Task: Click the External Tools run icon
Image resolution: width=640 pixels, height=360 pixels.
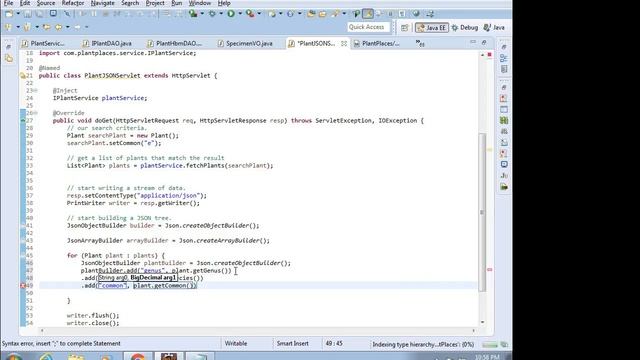Action: pos(250,14)
